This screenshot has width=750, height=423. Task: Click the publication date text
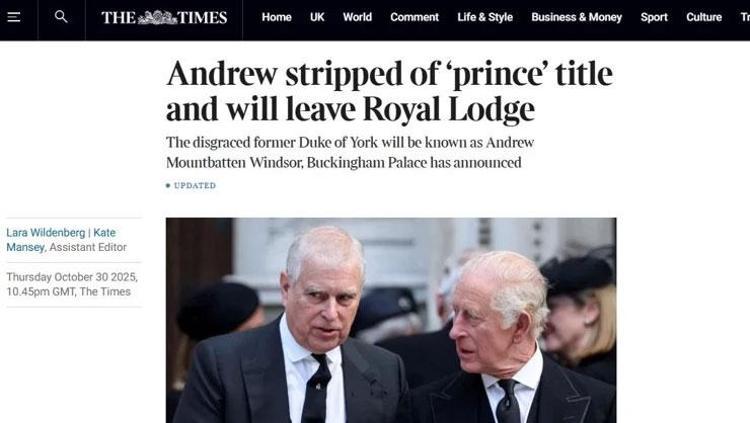point(72,284)
